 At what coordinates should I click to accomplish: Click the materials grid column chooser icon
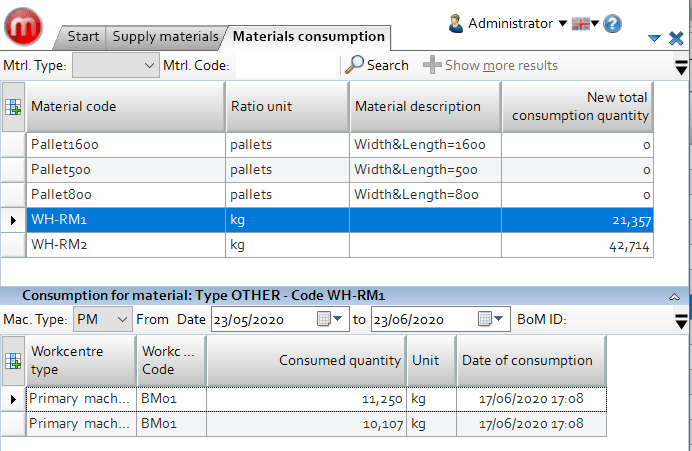tap(13, 107)
